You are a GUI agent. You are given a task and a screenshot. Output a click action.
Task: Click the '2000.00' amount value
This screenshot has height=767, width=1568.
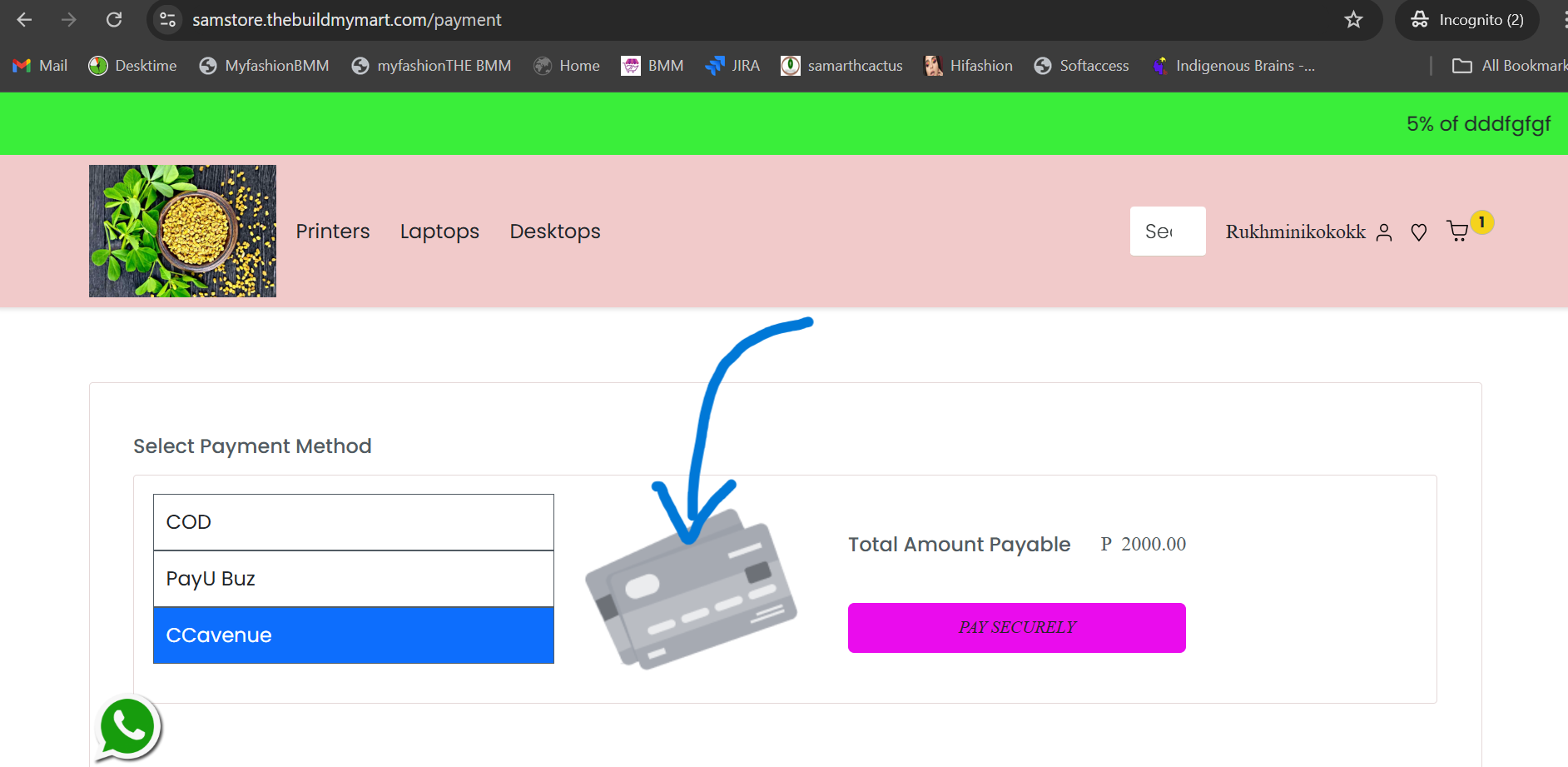click(x=1154, y=544)
